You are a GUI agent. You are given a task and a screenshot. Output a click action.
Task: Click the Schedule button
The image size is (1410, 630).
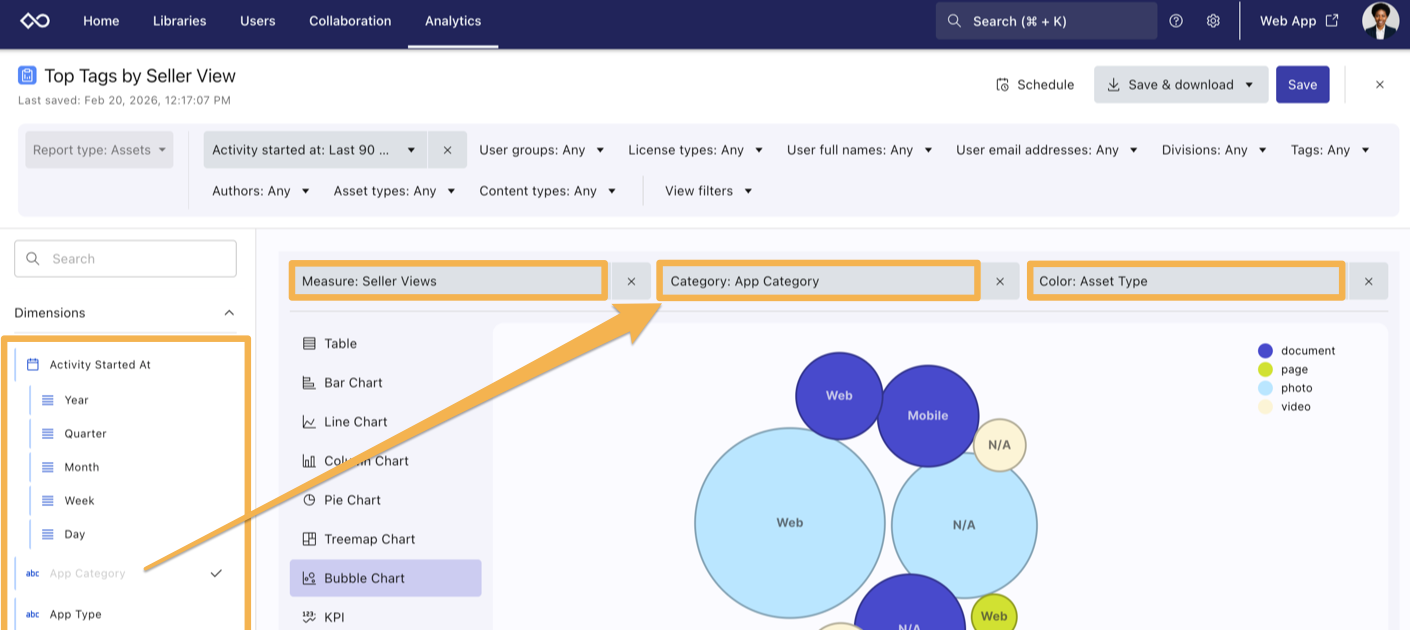[x=1035, y=85]
